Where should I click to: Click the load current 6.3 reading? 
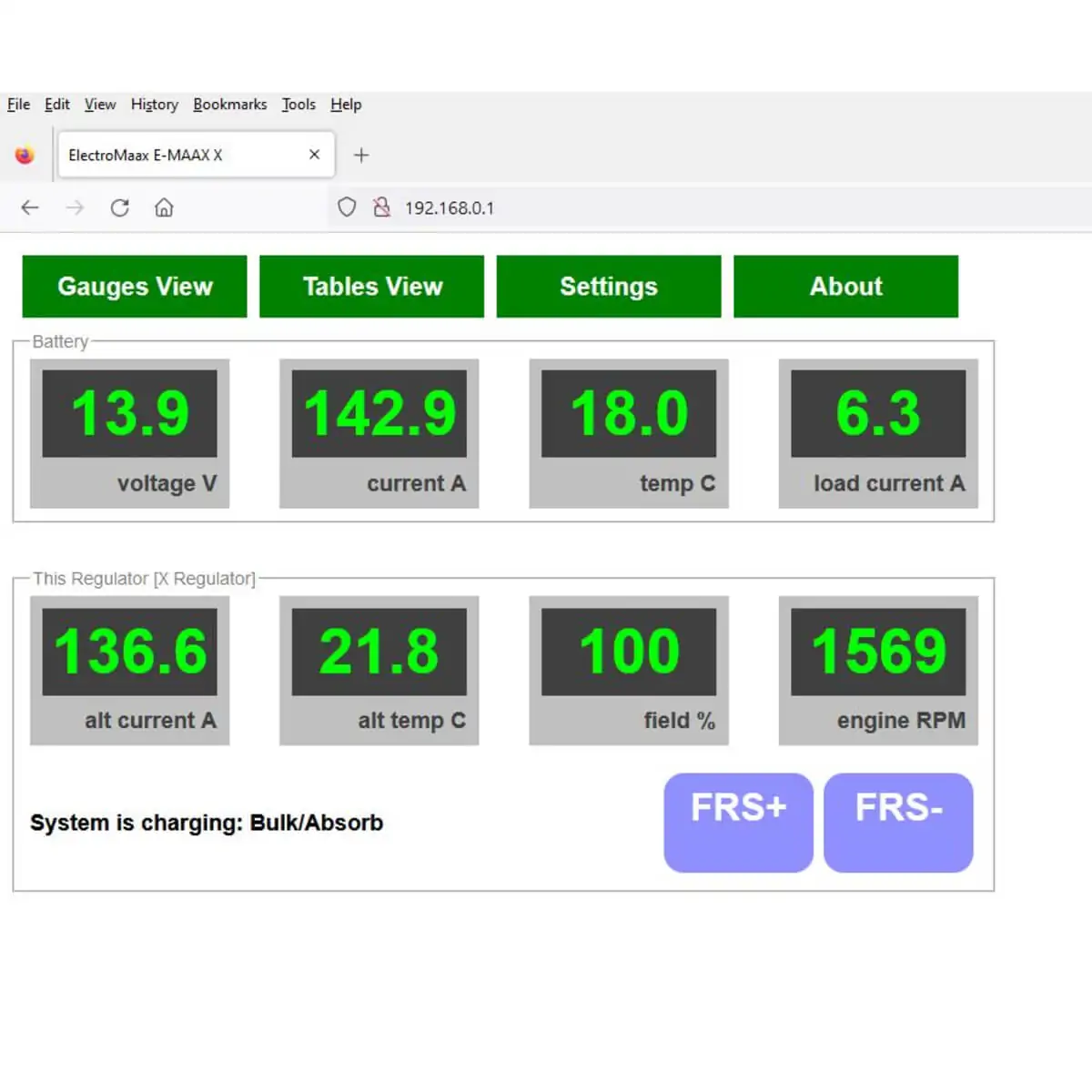[x=878, y=413]
